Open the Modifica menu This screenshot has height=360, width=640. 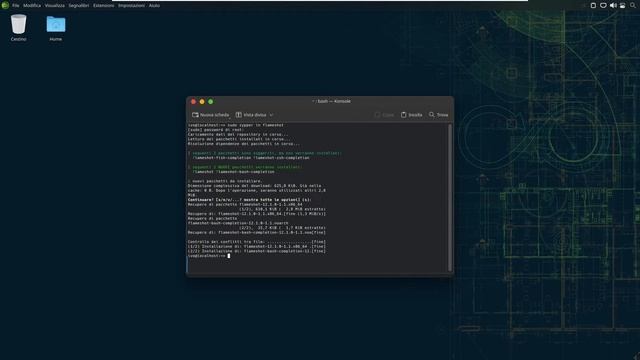pyautogui.click(x=32, y=6)
